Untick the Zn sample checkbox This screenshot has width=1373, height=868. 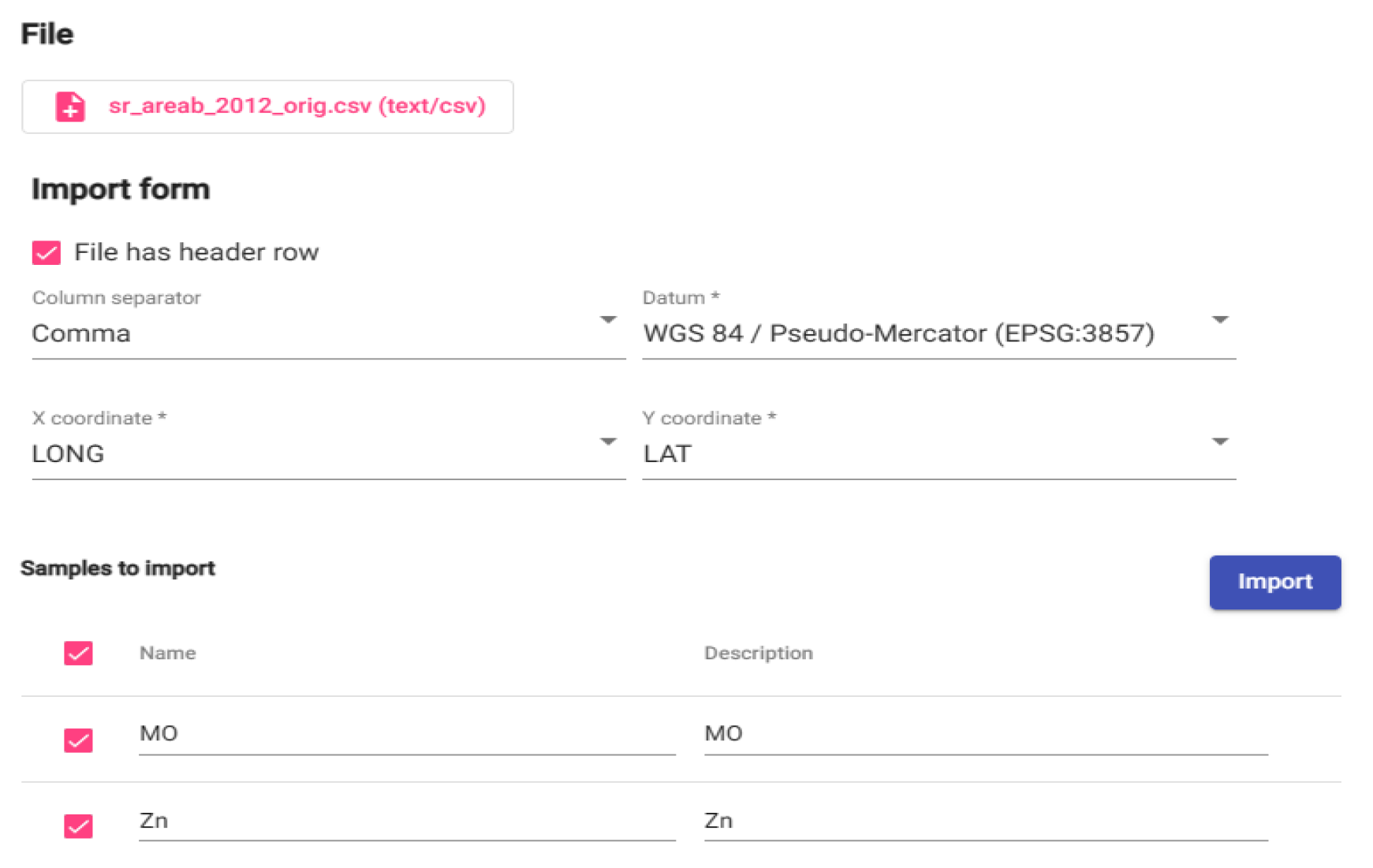tap(78, 825)
